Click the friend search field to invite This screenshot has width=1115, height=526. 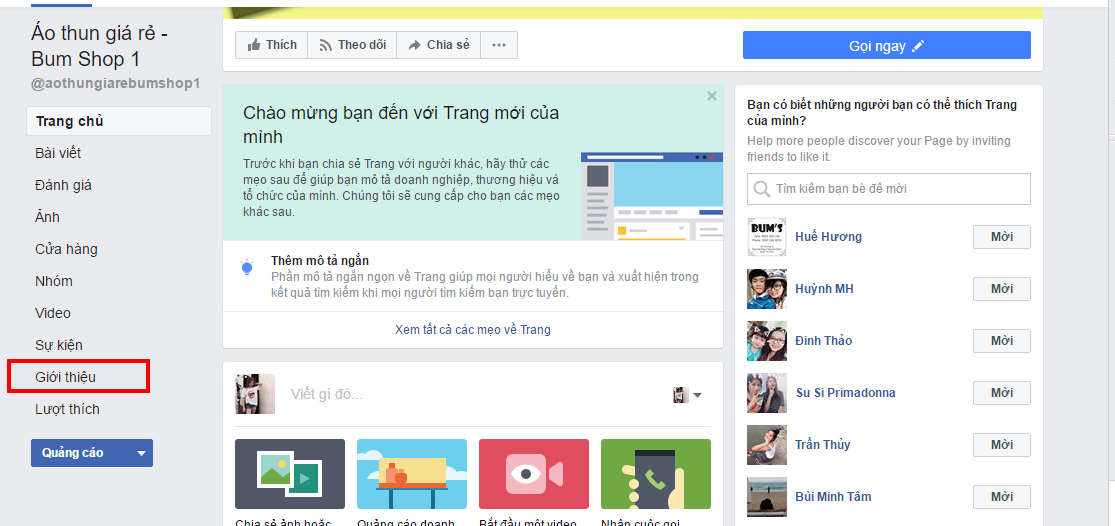click(x=888, y=189)
